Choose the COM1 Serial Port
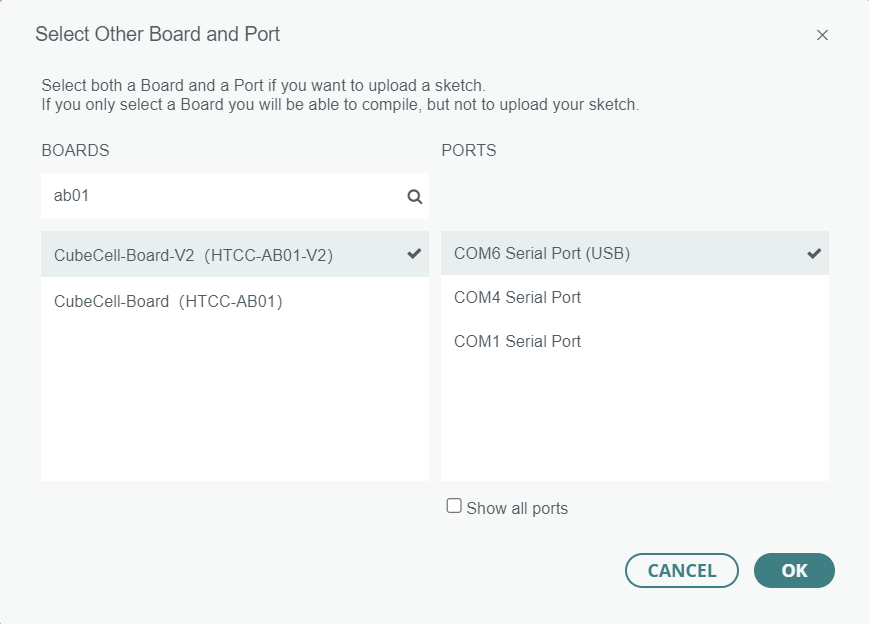The width and height of the screenshot is (869, 624). coord(517,341)
